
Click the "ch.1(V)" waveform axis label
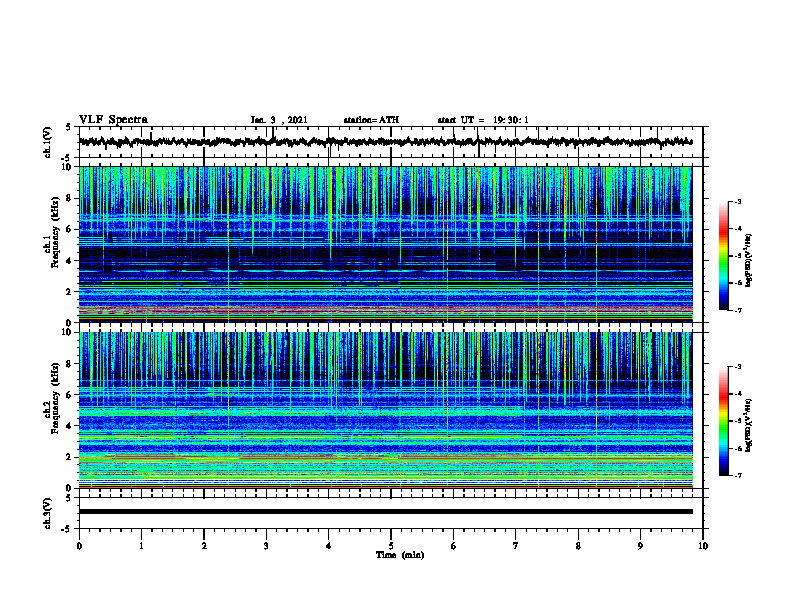point(48,142)
